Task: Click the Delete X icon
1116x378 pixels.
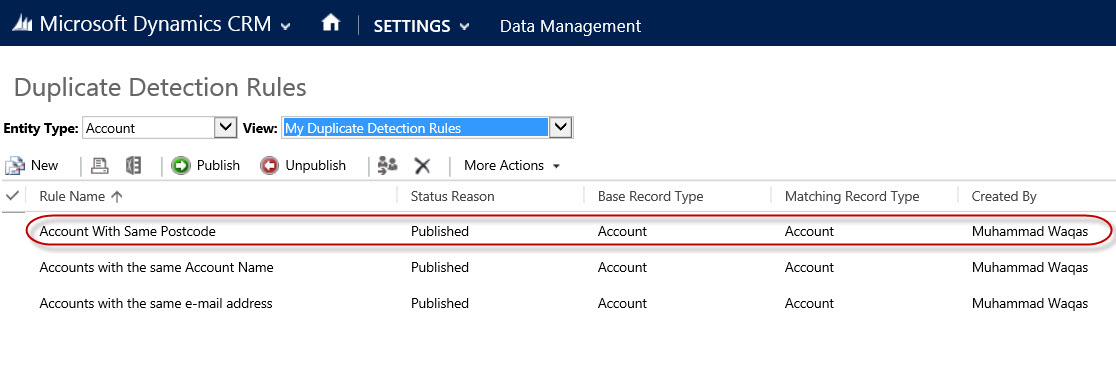Action: (423, 166)
